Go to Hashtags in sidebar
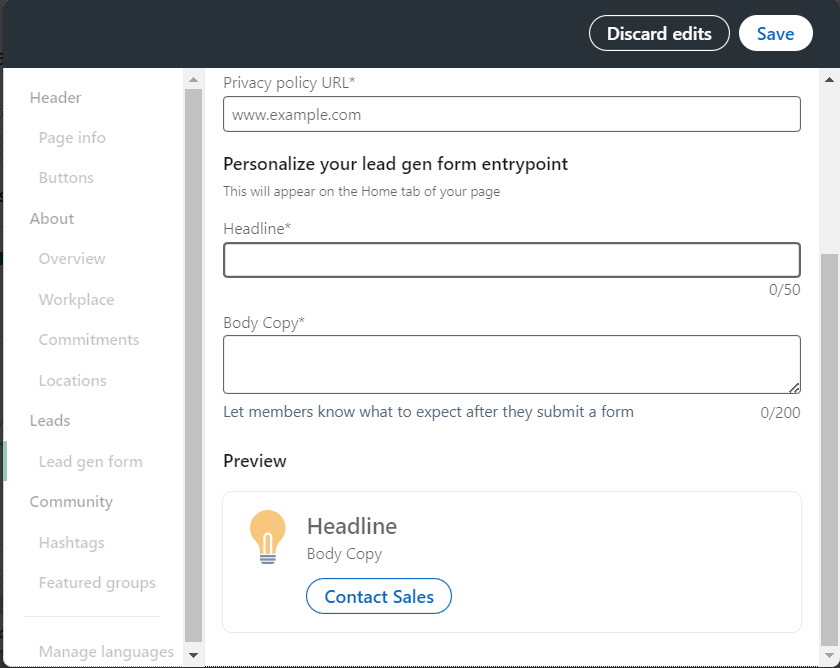Image resolution: width=840 pixels, height=668 pixels. [71, 543]
